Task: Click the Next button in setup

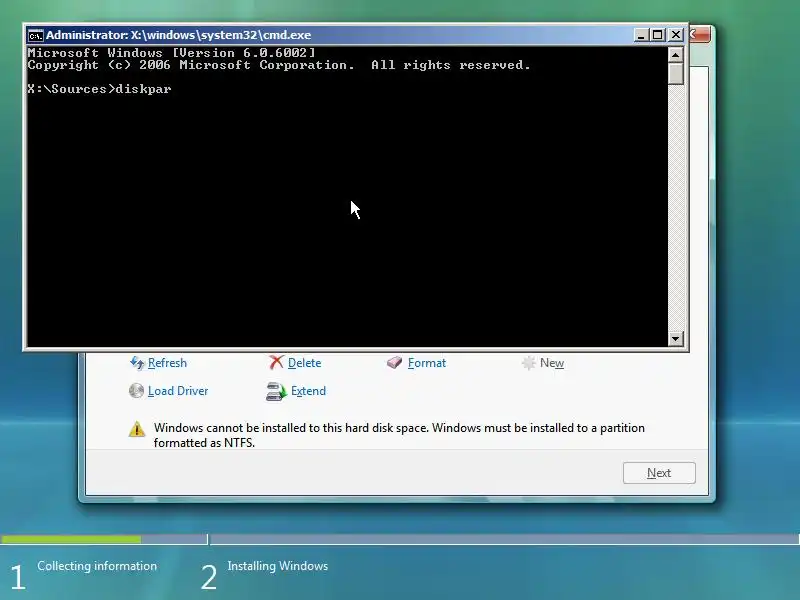Action: pos(659,473)
